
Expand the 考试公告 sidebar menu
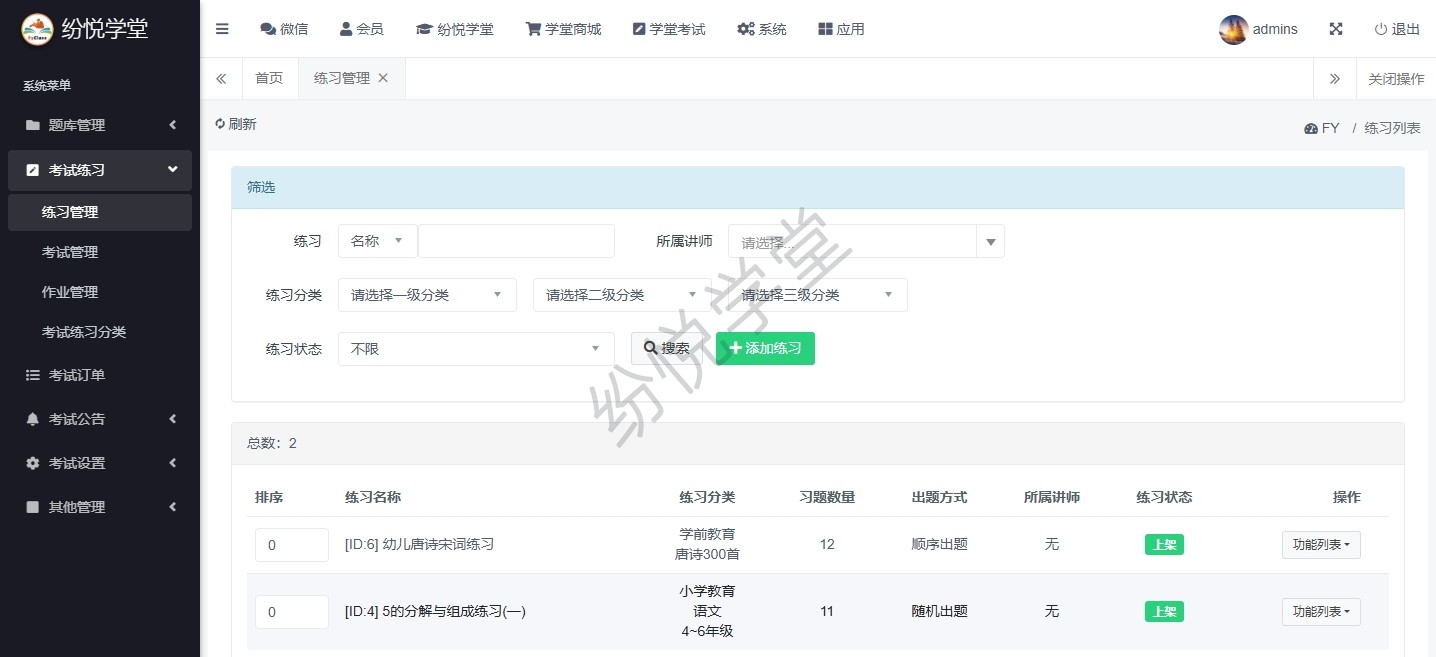point(100,419)
